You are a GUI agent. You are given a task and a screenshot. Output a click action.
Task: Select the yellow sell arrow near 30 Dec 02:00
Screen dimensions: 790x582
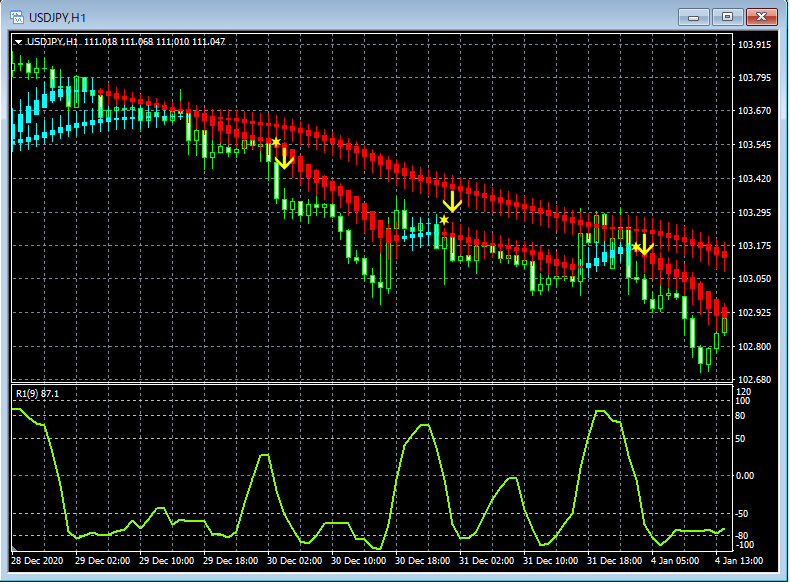click(284, 158)
